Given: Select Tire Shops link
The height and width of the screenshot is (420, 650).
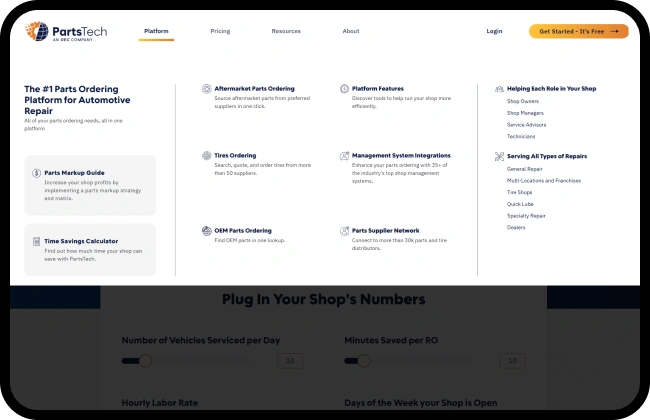Looking at the screenshot, I should (x=519, y=192).
